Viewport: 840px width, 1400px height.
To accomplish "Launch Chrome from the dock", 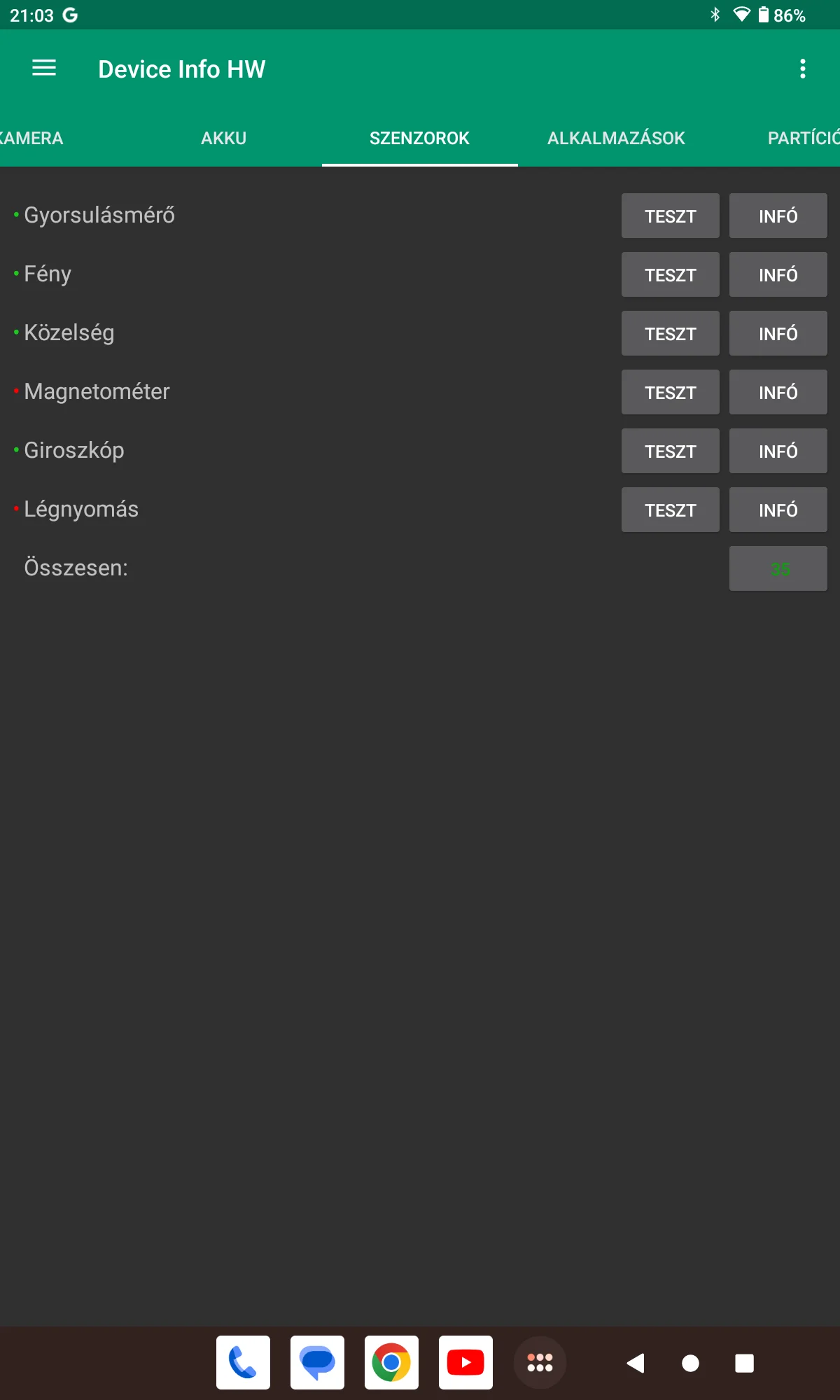I will [x=391, y=1362].
